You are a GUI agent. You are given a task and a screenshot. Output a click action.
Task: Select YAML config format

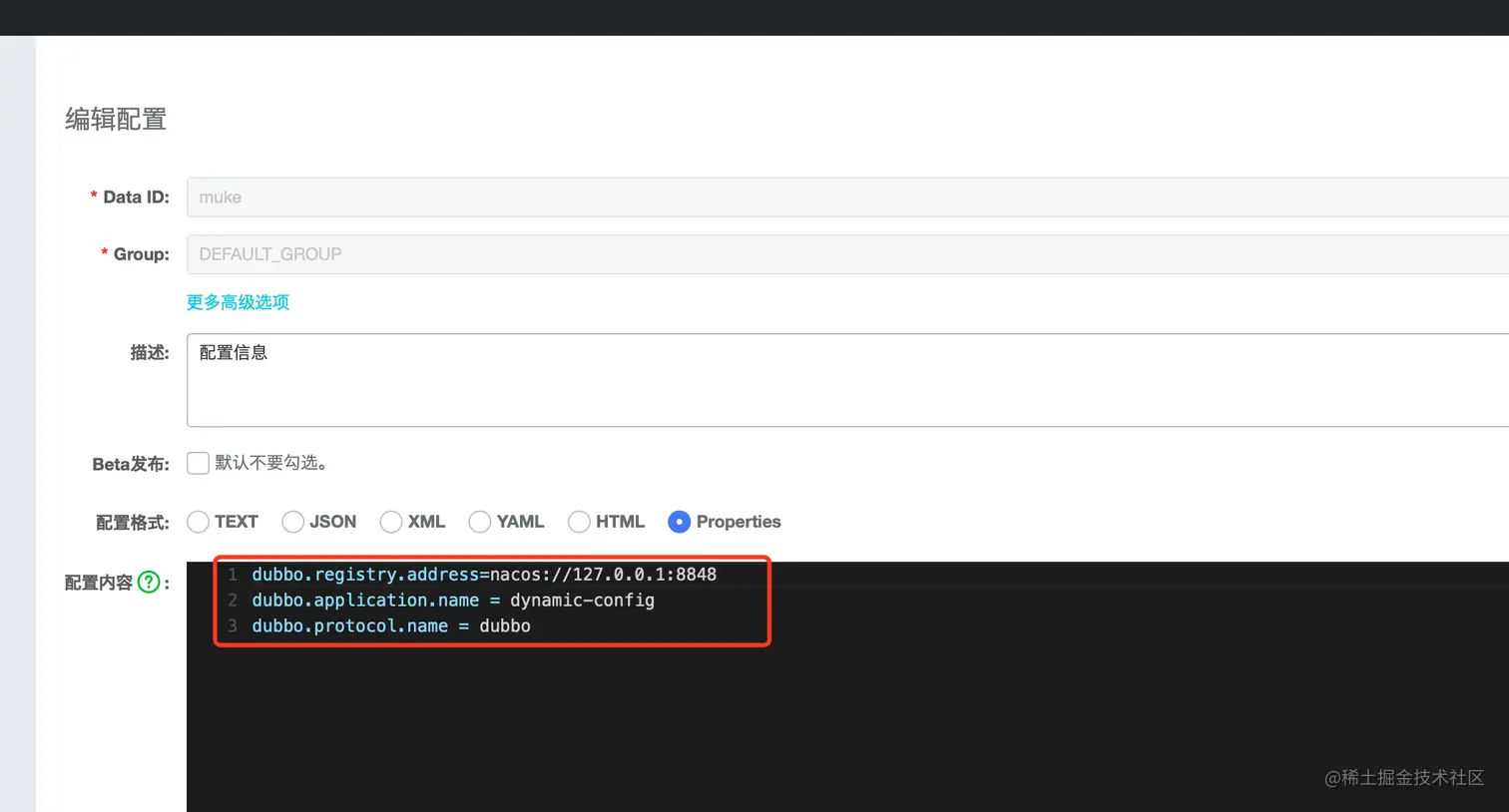[x=479, y=522]
